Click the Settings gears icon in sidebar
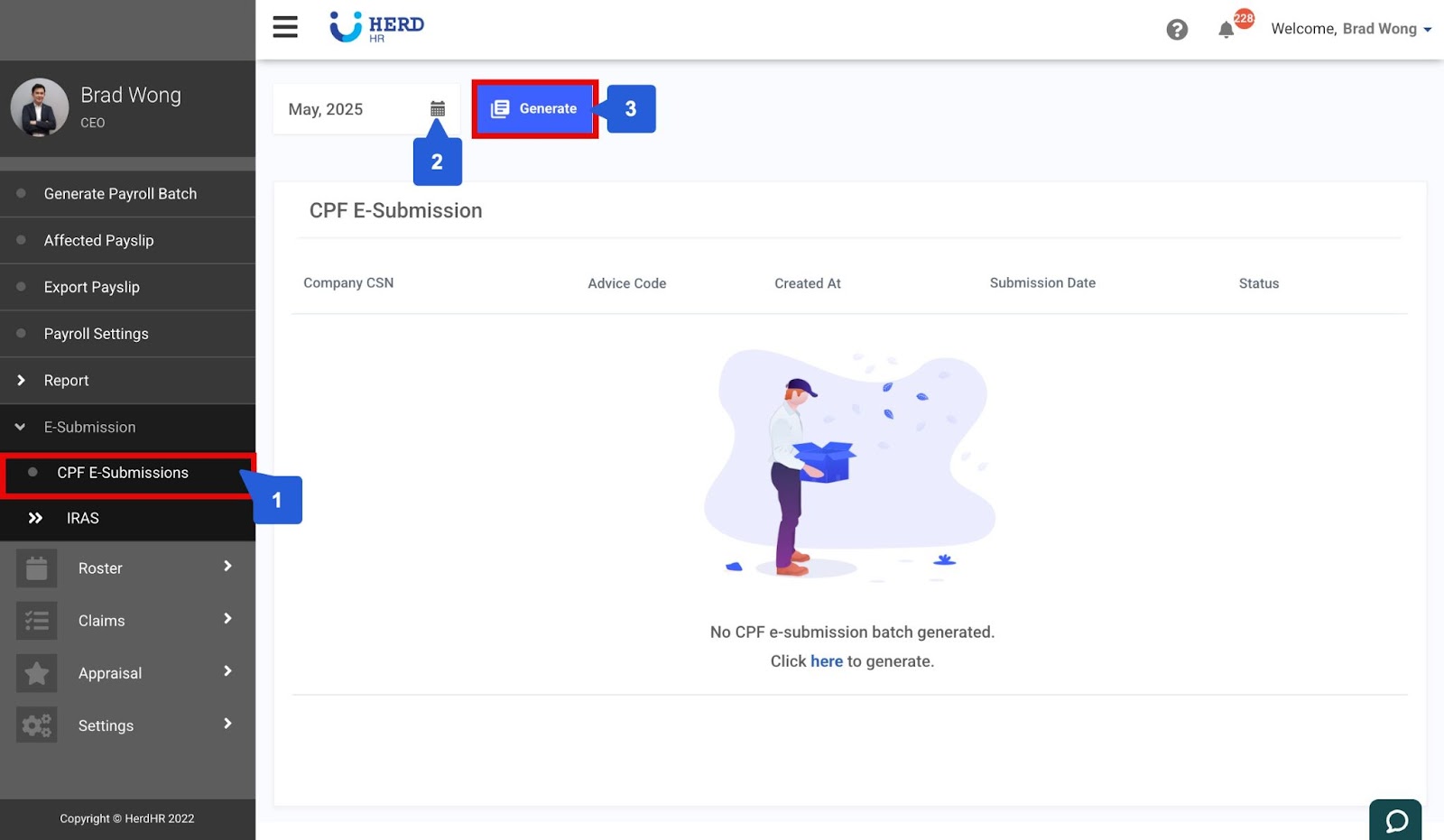 point(37,725)
